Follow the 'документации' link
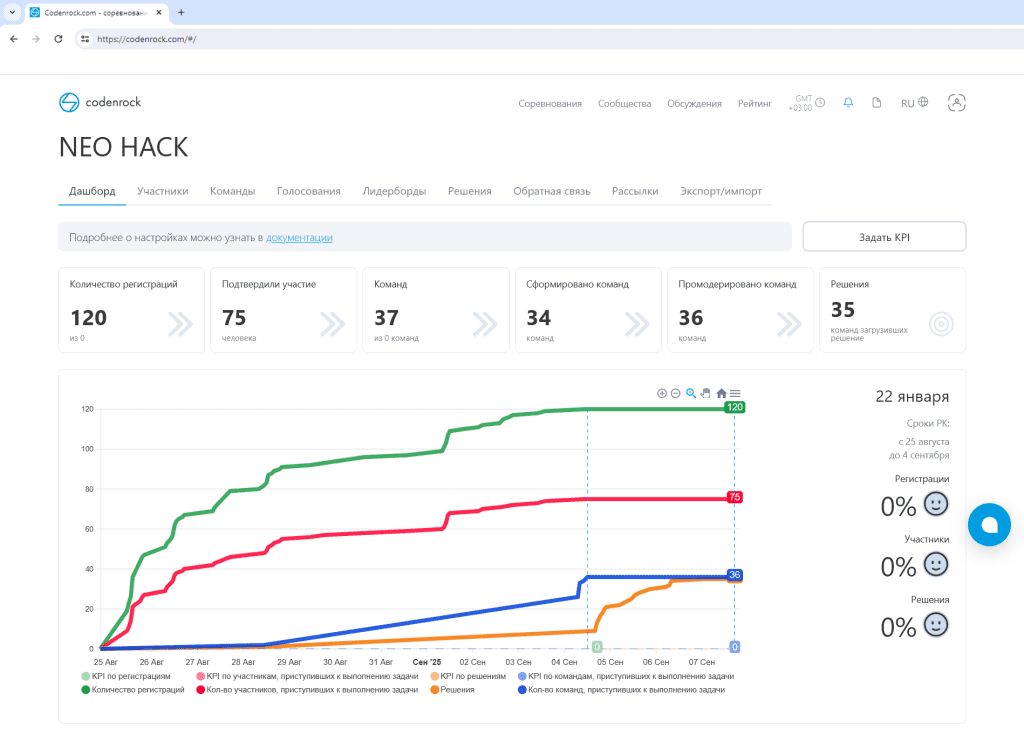1024x735 pixels. pos(299,238)
